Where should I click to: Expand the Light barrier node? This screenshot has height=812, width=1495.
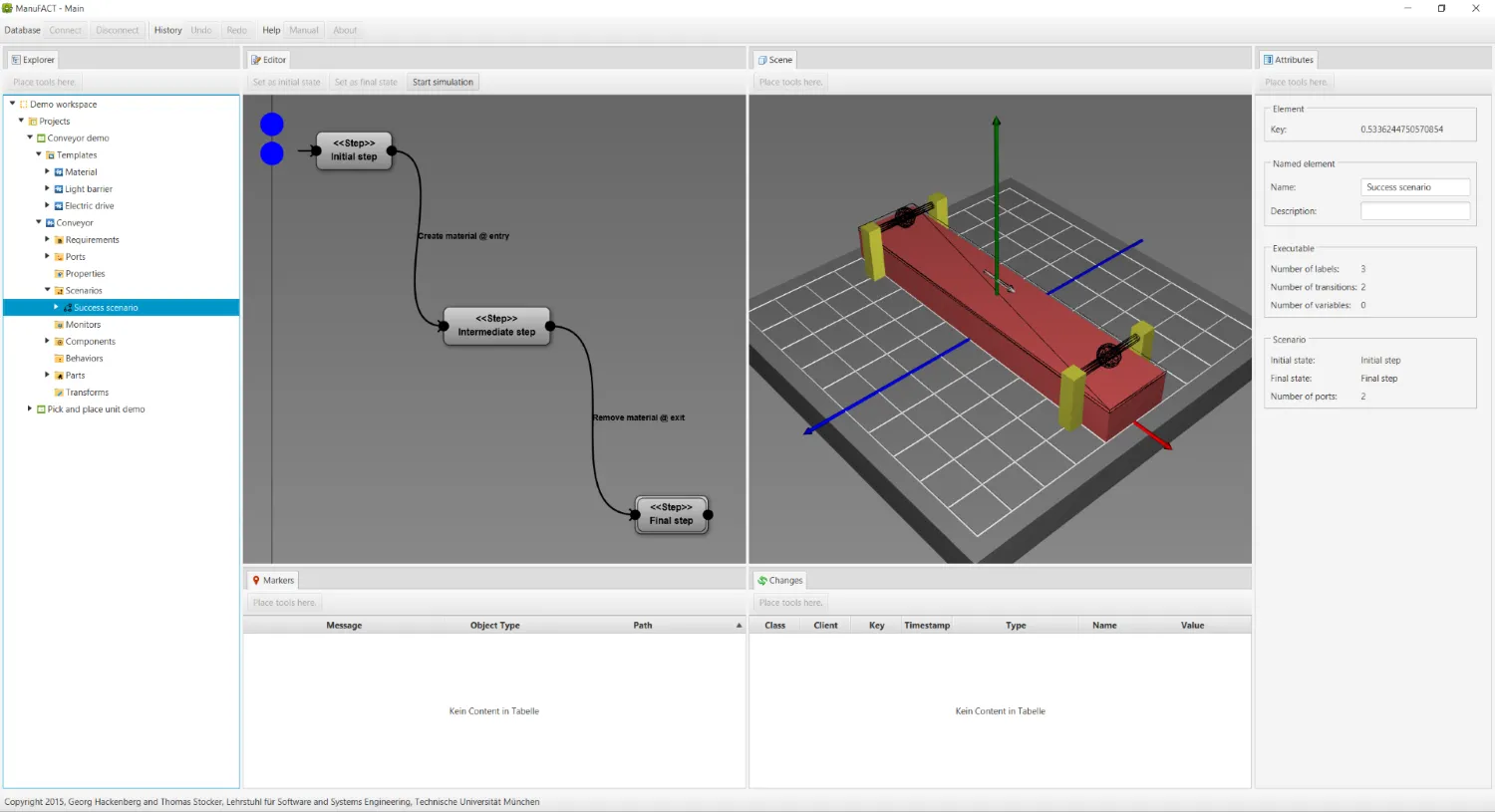47,188
